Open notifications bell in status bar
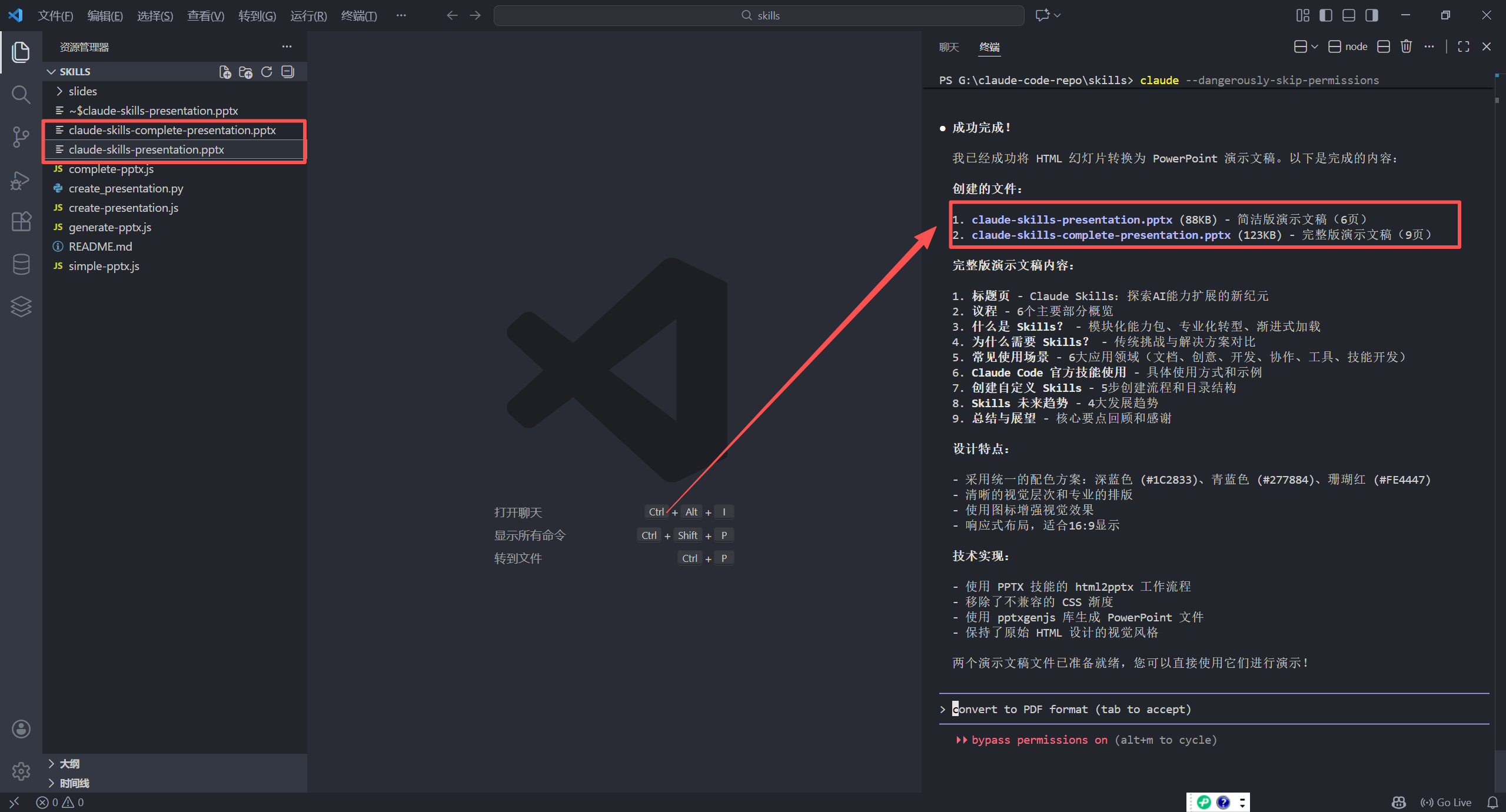Image resolution: width=1506 pixels, height=812 pixels. coord(1492,802)
